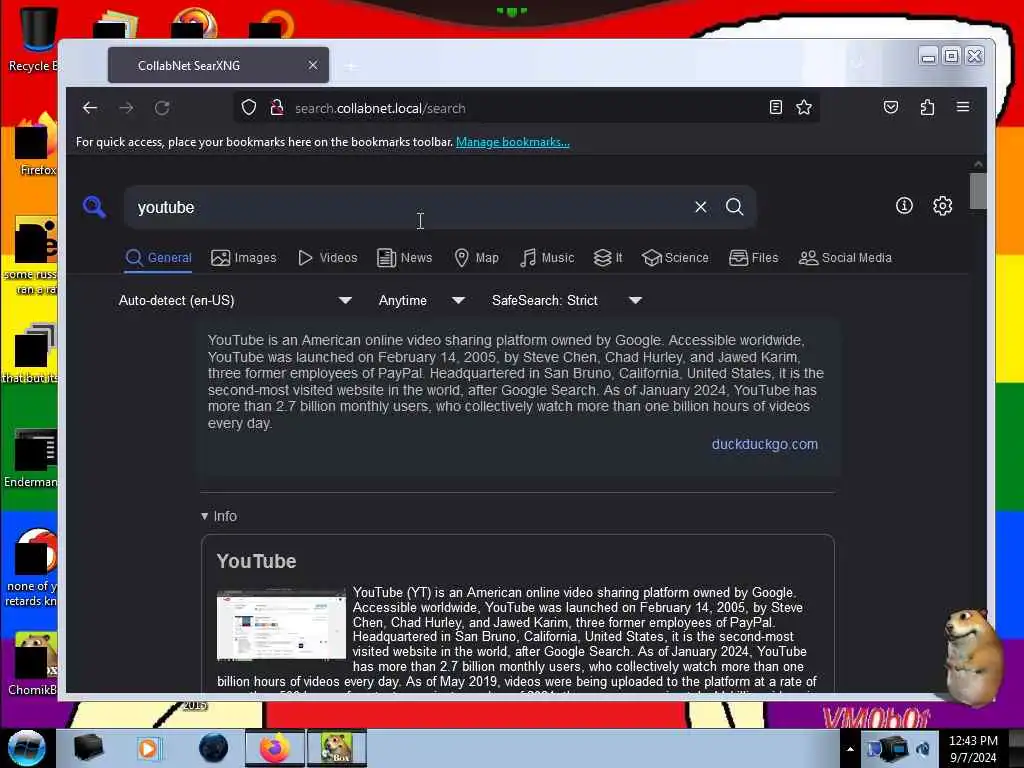Switch to It category

pyautogui.click(x=608, y=258)
